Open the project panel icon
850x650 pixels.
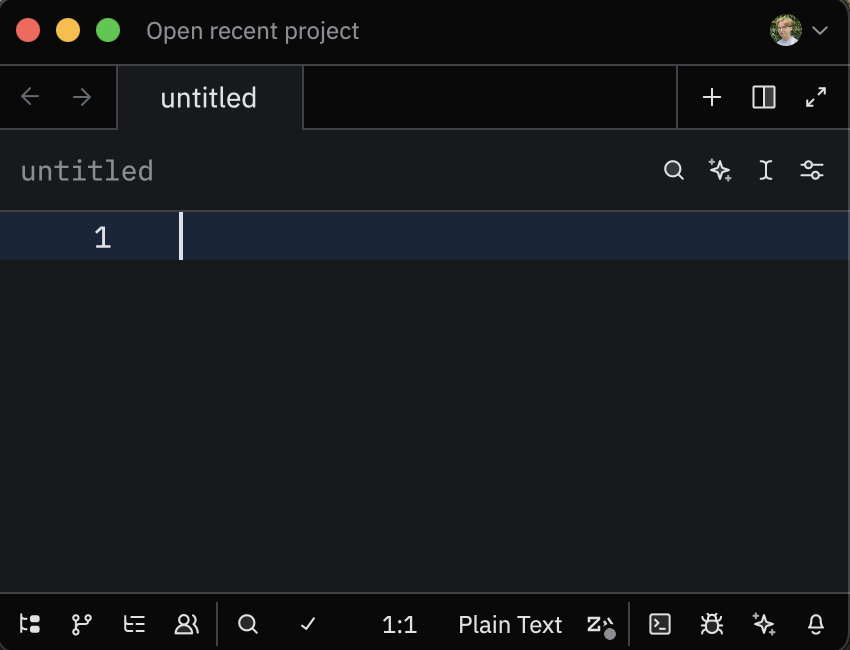pos(30,625)
